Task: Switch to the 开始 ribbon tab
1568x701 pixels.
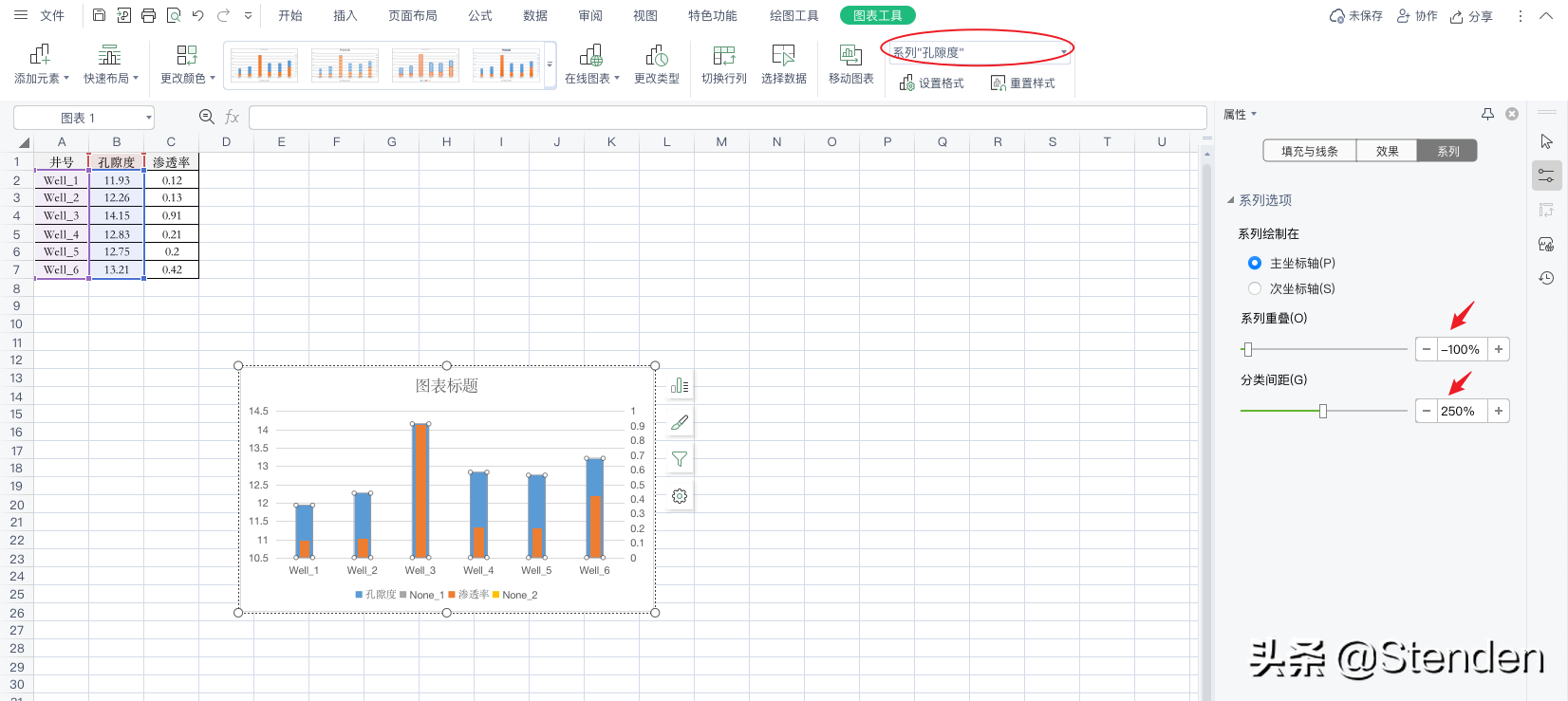Action: click(x=290, y=15)
